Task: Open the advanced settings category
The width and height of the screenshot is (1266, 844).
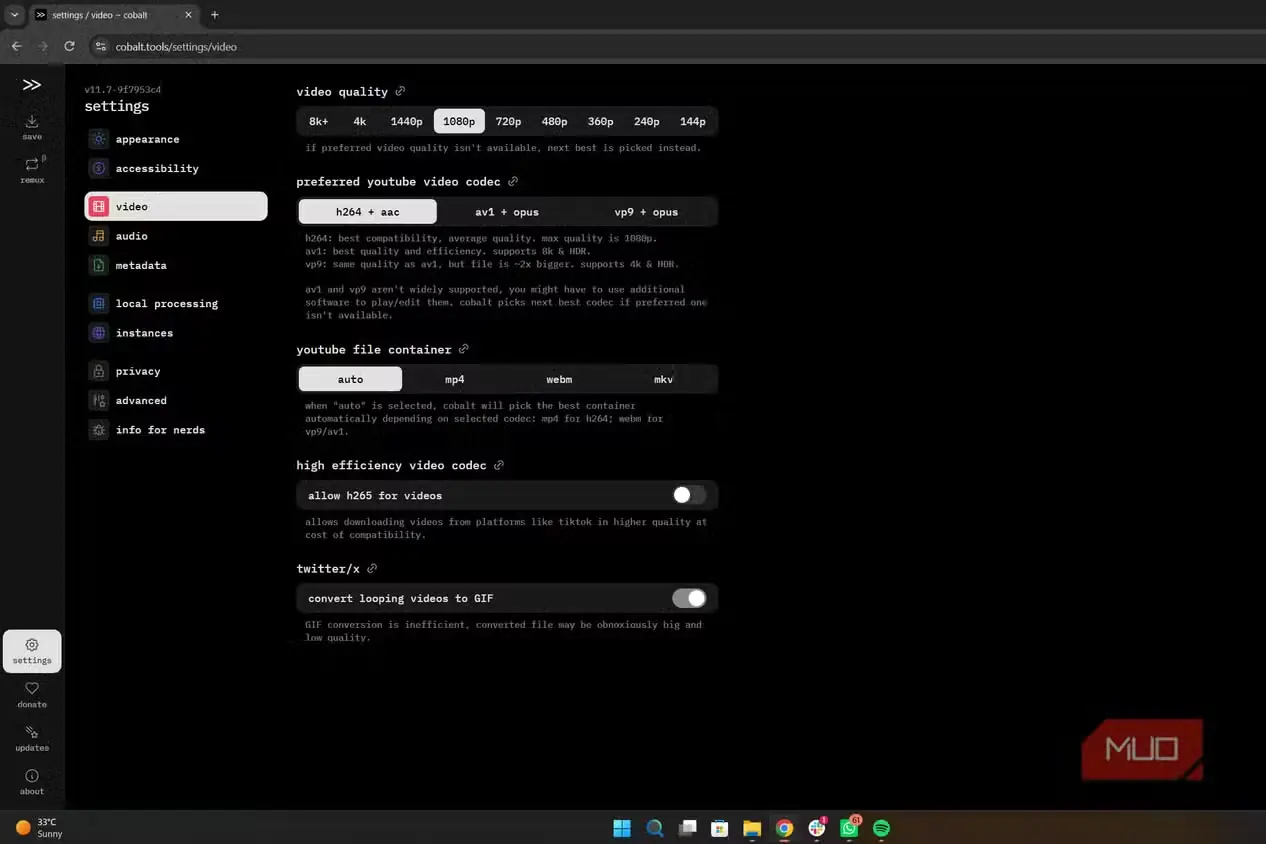Action: click(176, 400)
